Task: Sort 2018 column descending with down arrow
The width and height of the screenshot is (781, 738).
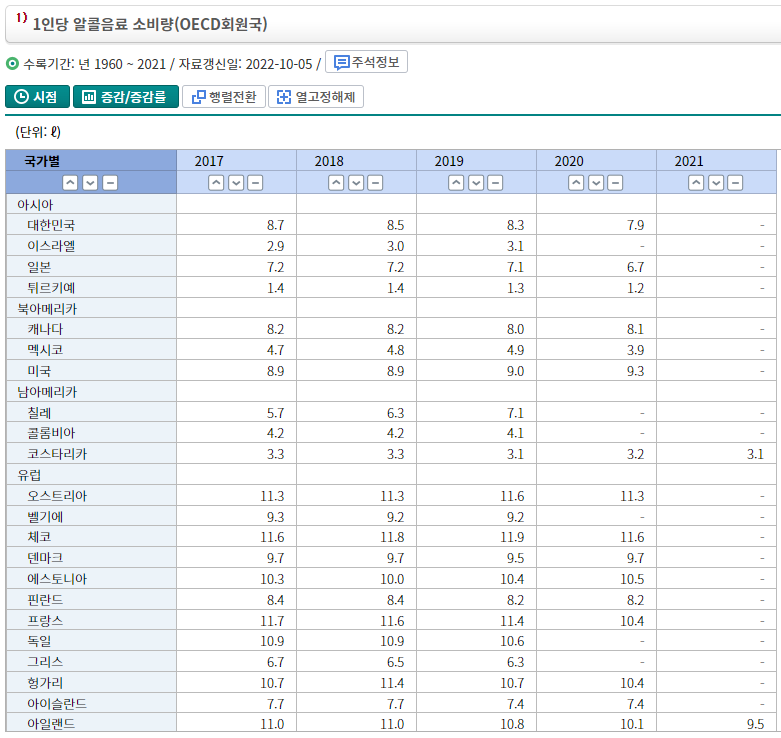Action: click(356, 183)
